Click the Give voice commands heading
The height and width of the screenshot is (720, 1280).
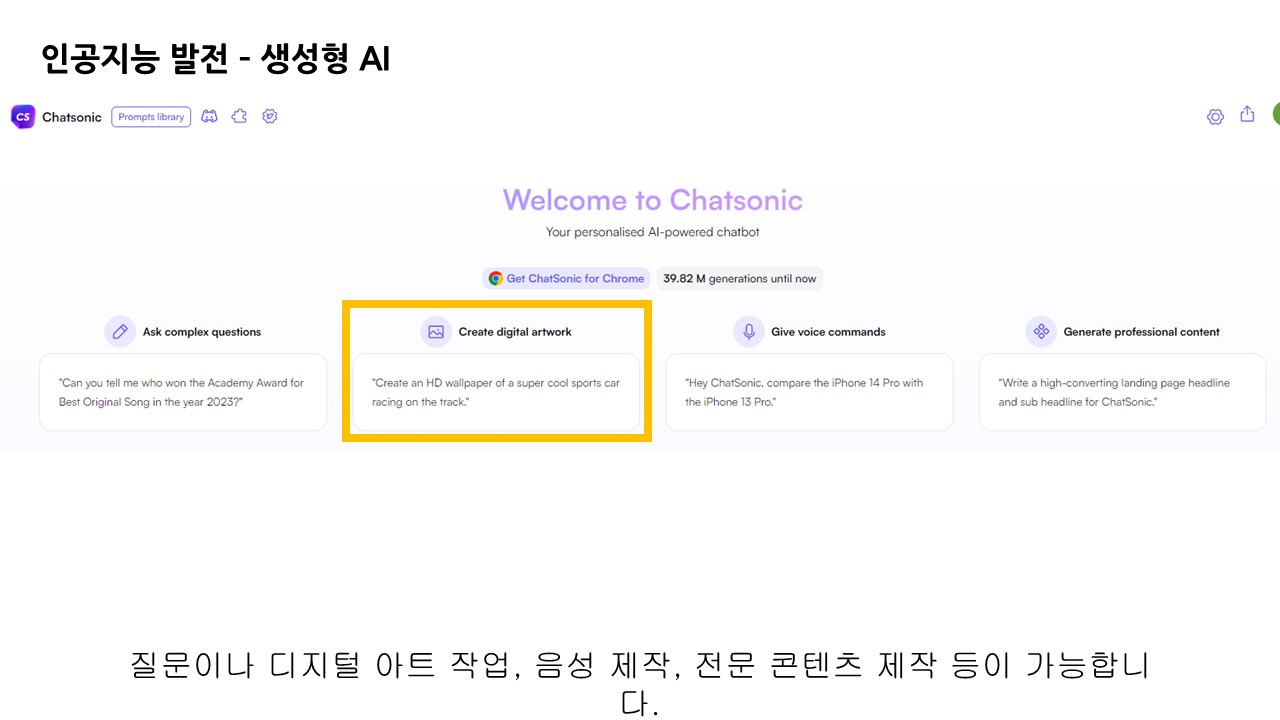pyautogui.click(x=828, y=332)
